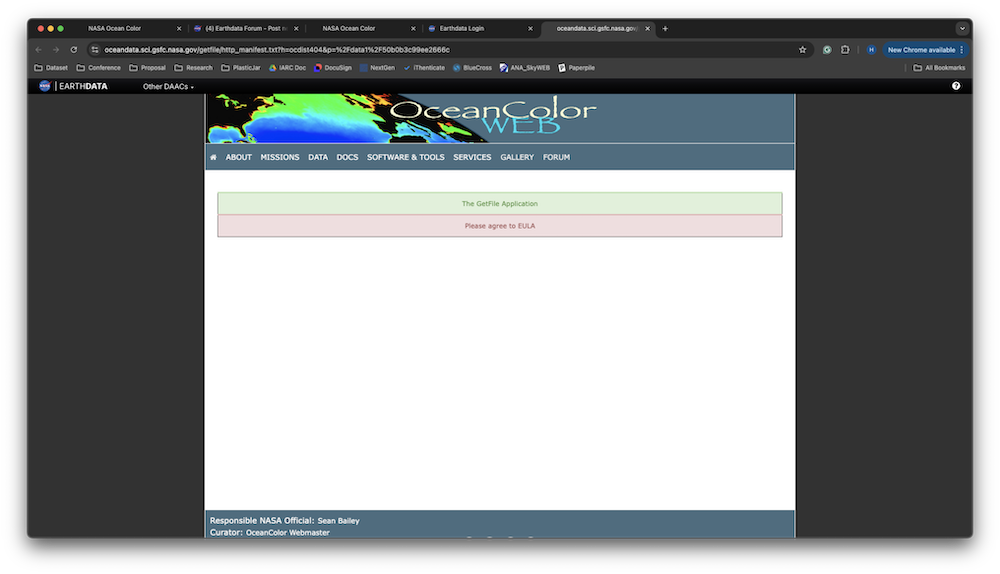This screenshot has height=574, width=1000.
Task: Expand the tab search dropdown
Action: [x=962, y=29]
